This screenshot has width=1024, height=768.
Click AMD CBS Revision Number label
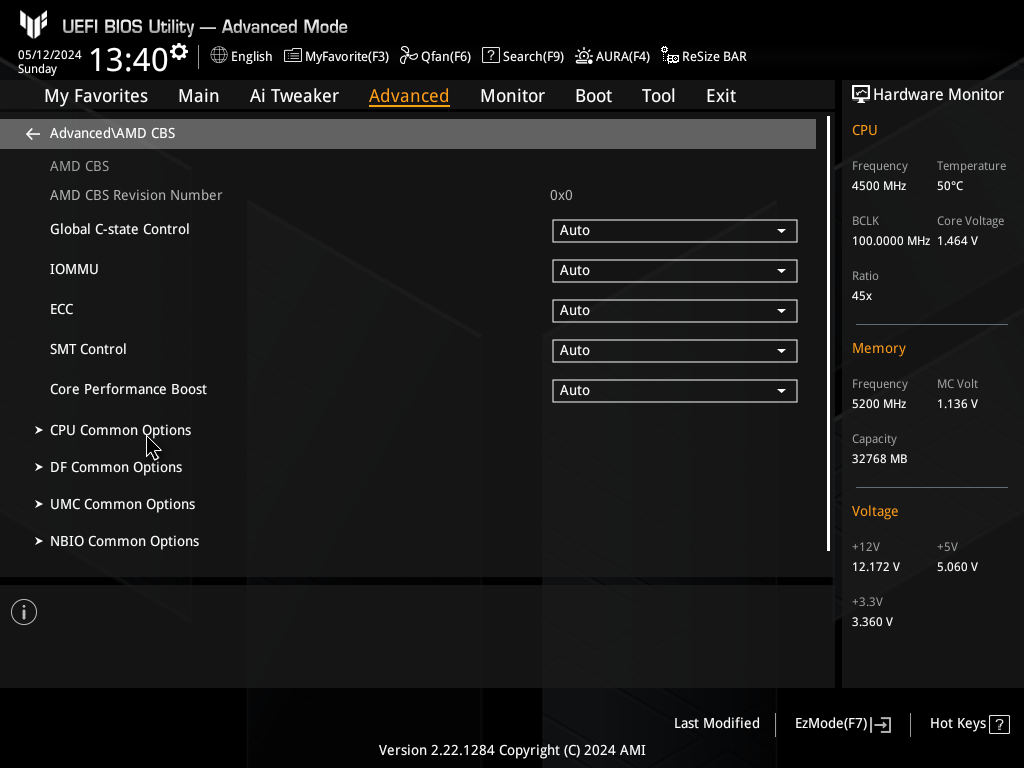point(136,195)
